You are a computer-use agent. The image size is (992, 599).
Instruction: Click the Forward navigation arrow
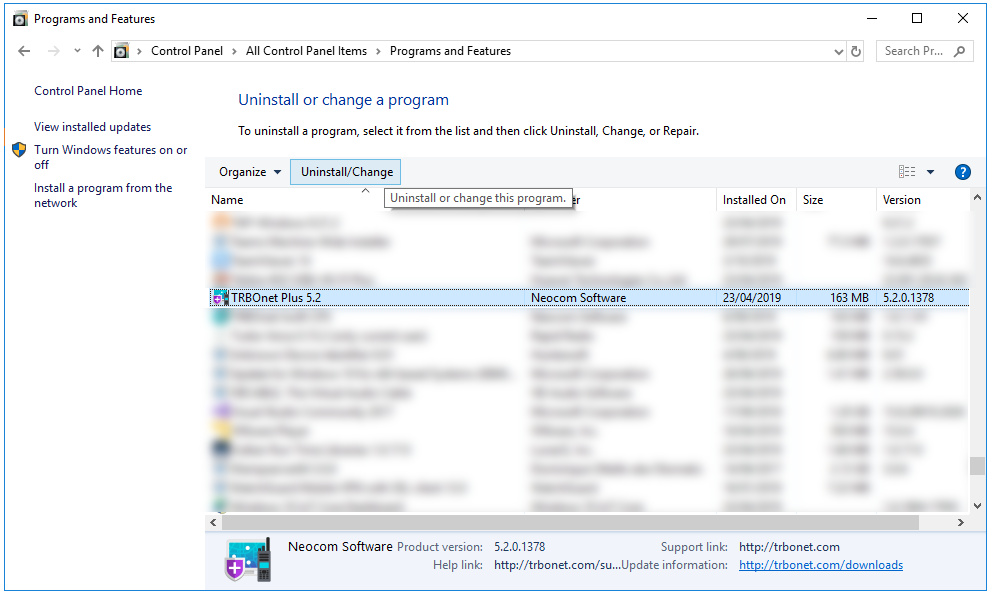(54, 51)
